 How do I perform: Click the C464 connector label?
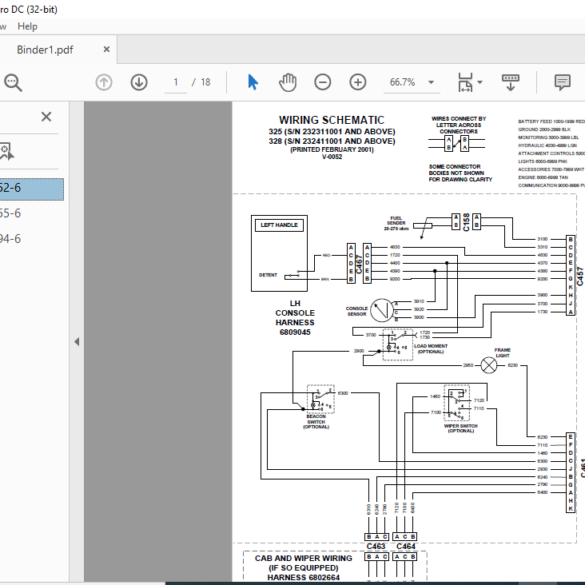[x=406, y=546]
